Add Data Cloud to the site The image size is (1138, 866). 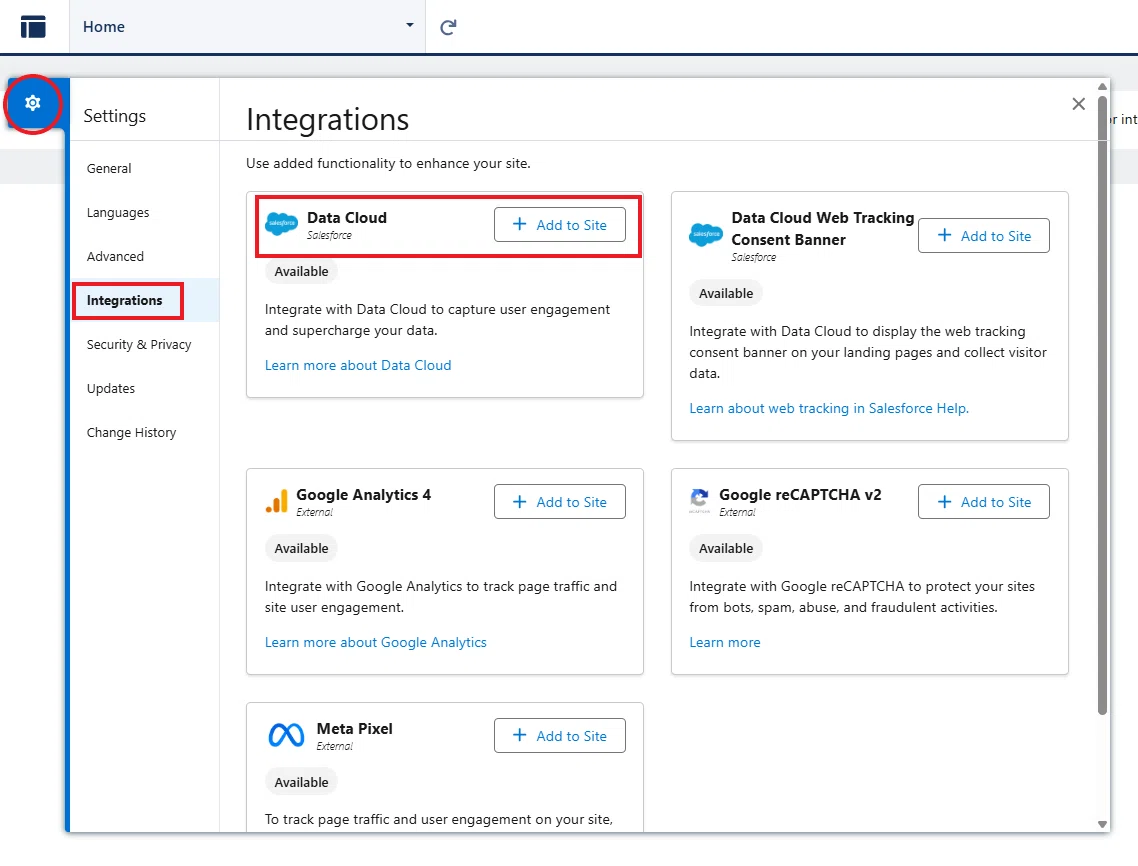pos(560,225)
